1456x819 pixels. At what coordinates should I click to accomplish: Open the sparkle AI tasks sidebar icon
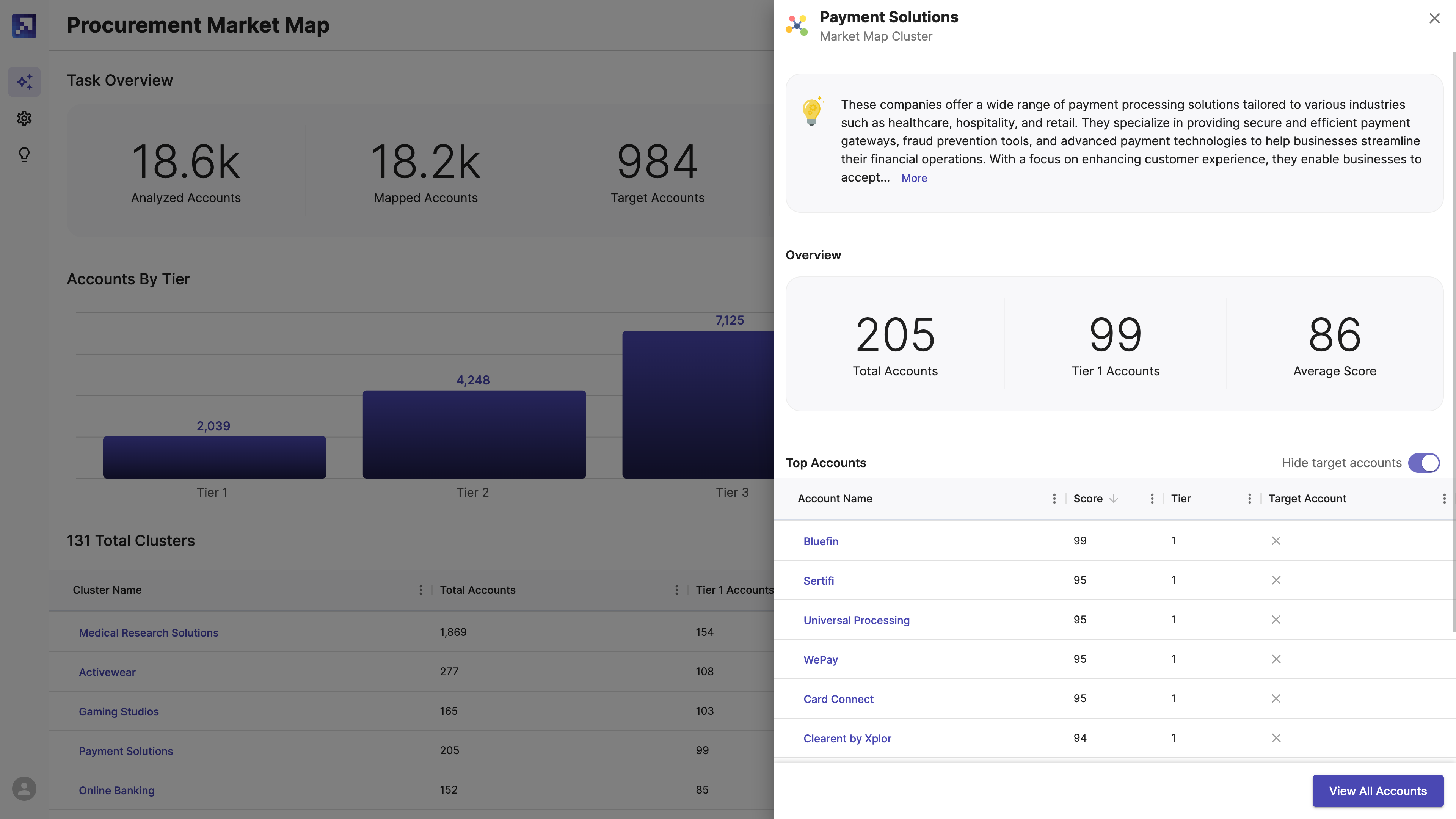pos(24,82)
